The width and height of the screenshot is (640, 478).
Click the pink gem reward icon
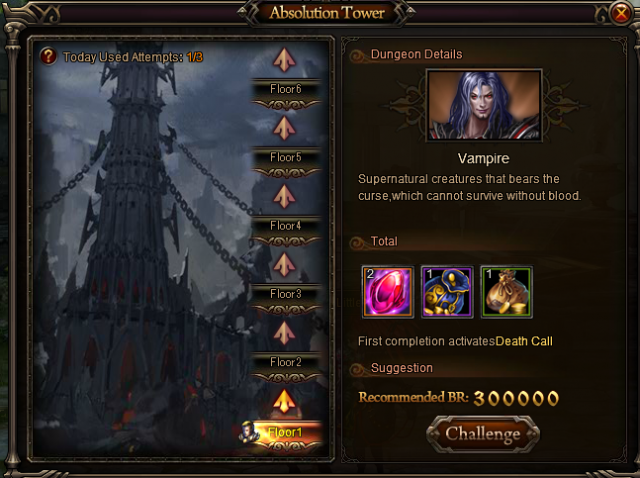(388, 291)
